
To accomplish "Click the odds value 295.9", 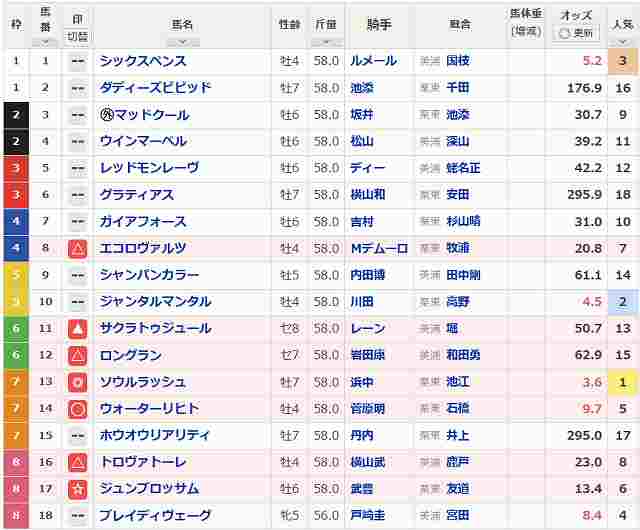I will click(584, 195).
